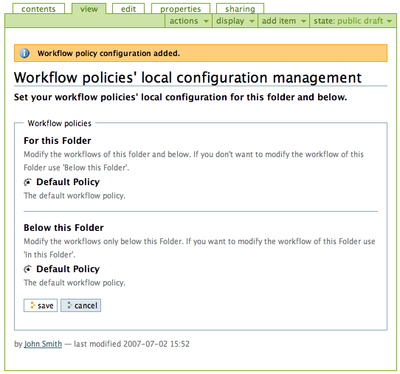The image size is (400, 374).
Task: Open the state: public draft dropdown
Action: 353,21
